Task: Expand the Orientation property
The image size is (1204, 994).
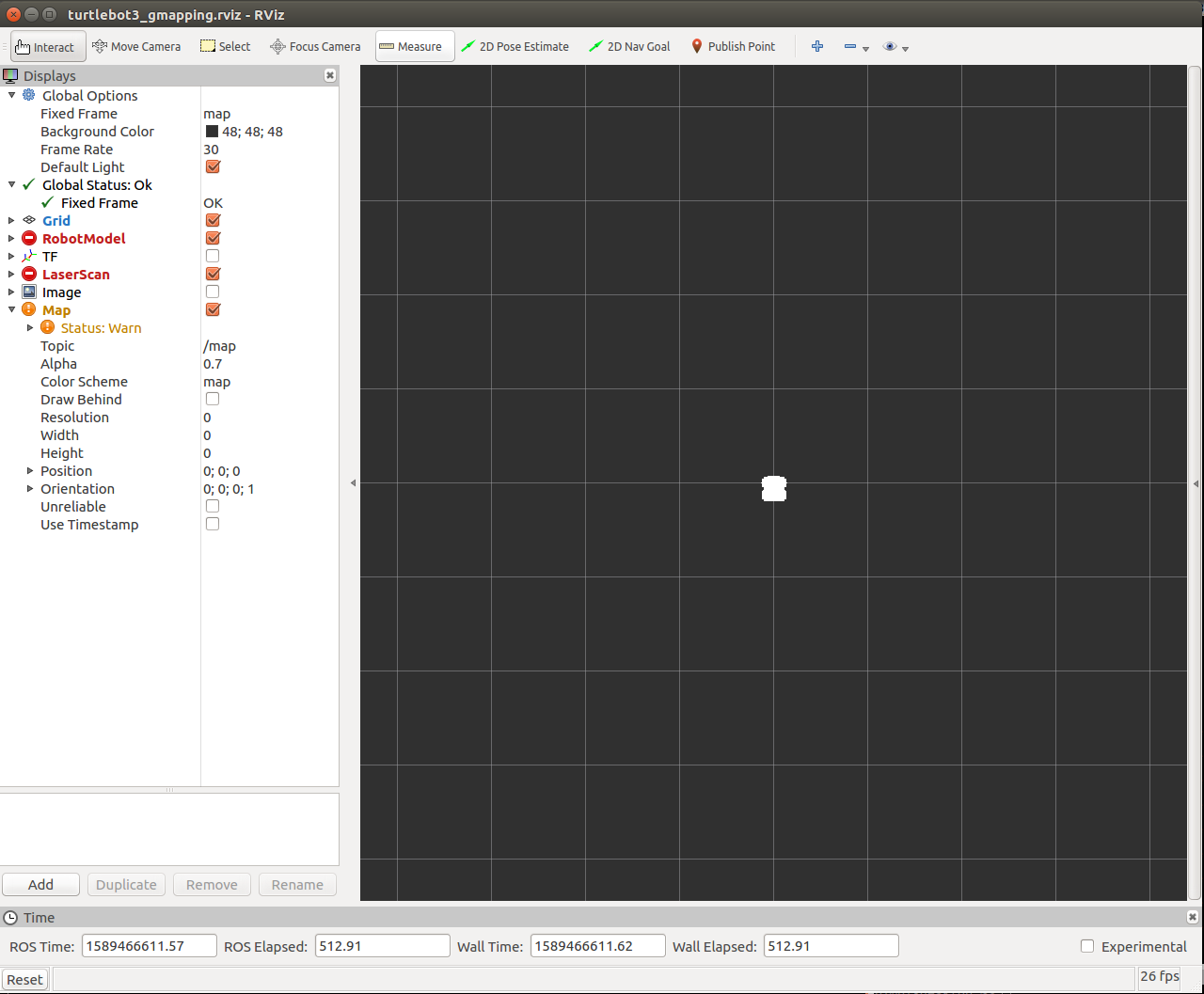Action: pos(30,488)
